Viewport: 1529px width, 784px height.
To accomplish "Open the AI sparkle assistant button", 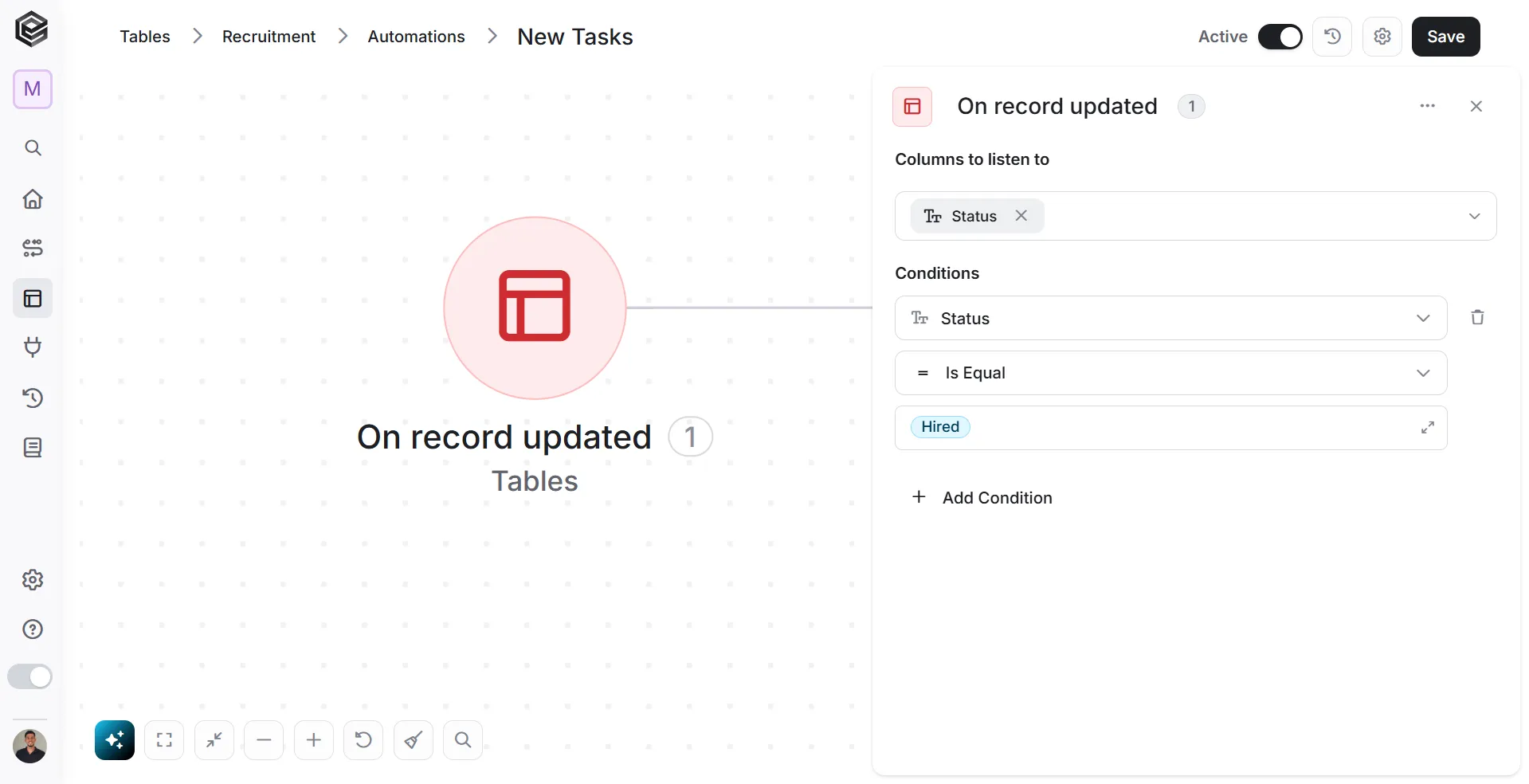I will click(x=115, y=740).
